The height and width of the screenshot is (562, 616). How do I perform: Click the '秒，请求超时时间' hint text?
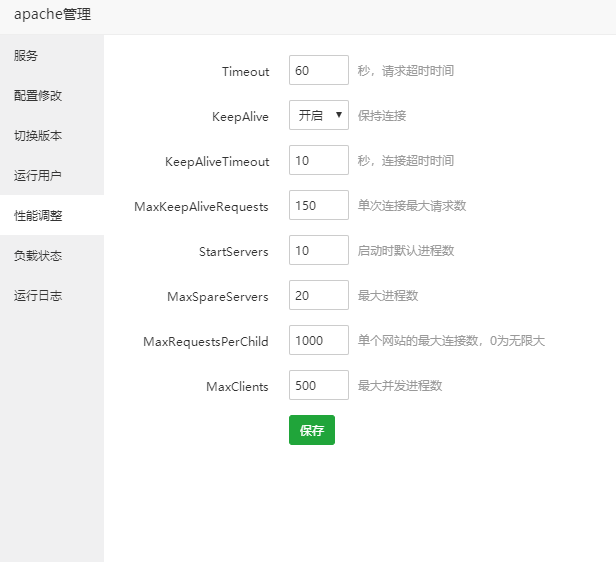coord(406,71)
